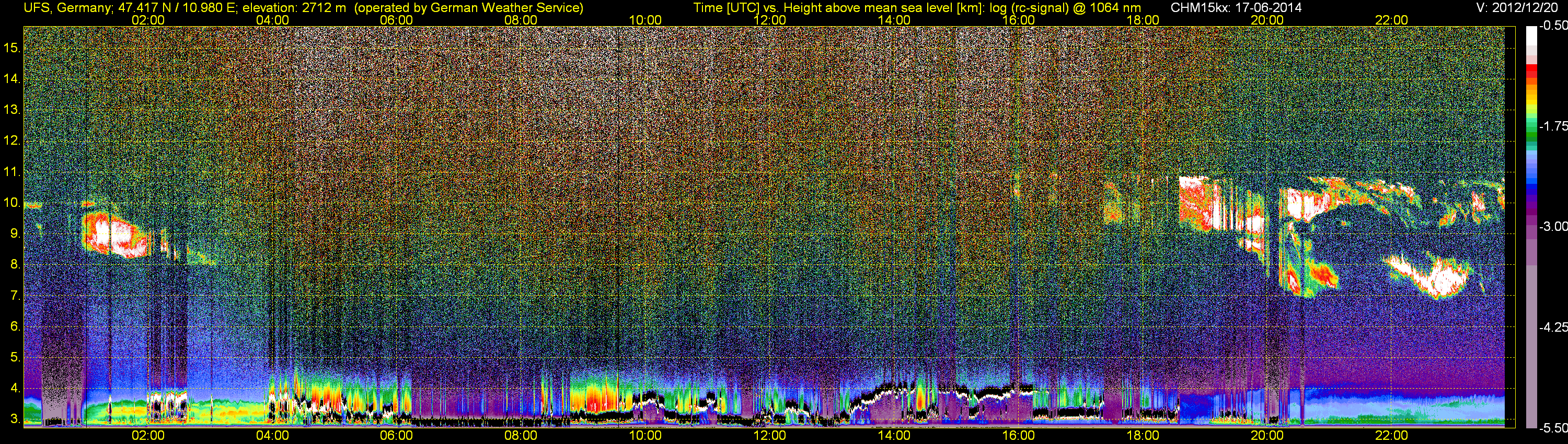Click the "7." height axis label

[x=16, y=296]
